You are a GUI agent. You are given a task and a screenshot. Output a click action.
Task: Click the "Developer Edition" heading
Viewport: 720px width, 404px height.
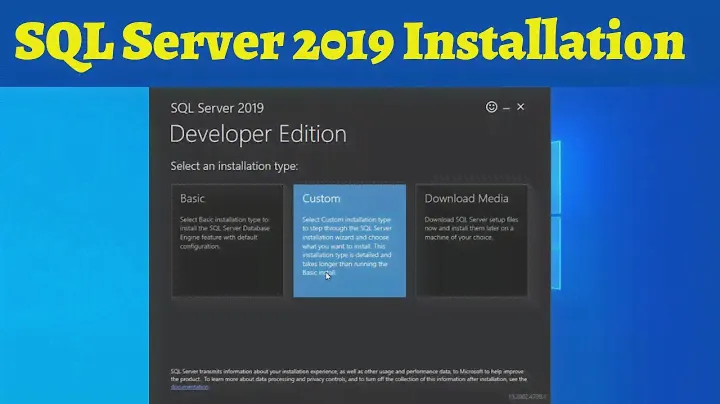(x=258, y=134)
